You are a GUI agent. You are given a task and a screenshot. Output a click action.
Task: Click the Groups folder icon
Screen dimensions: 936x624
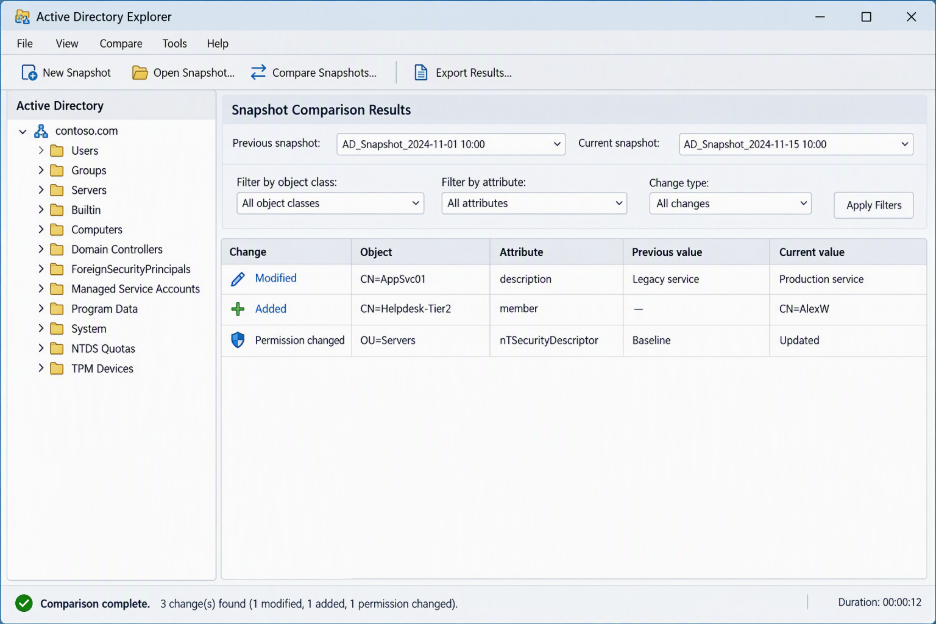click(57, 170)
